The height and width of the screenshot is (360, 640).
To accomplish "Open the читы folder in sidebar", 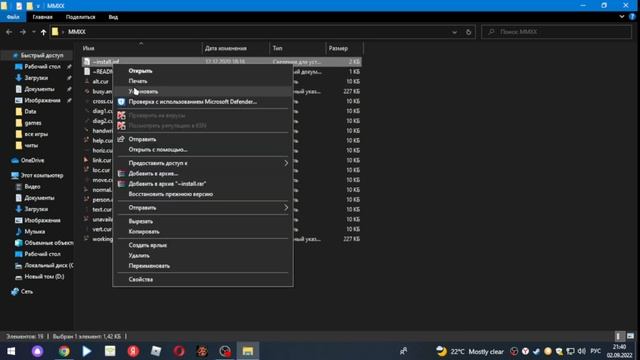I will point(31,145).
